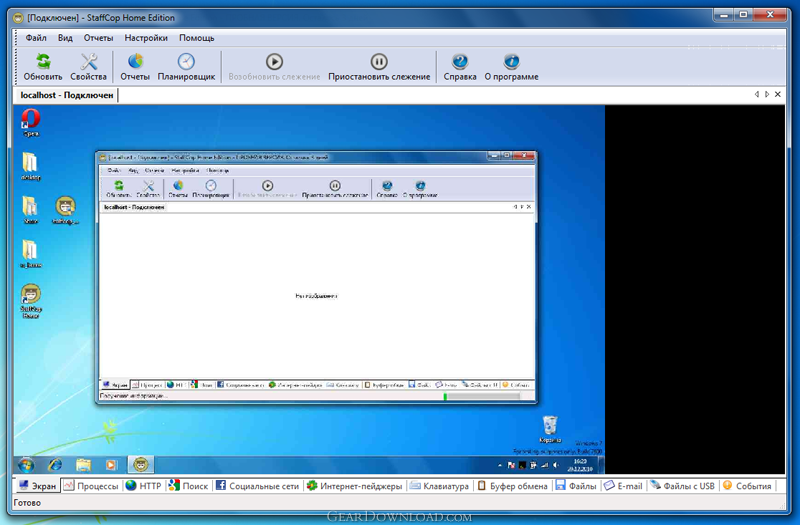This screenshot has width=800, height=525.
Task: Select the localhost - Подключен tab
Action: pos(67,95)
